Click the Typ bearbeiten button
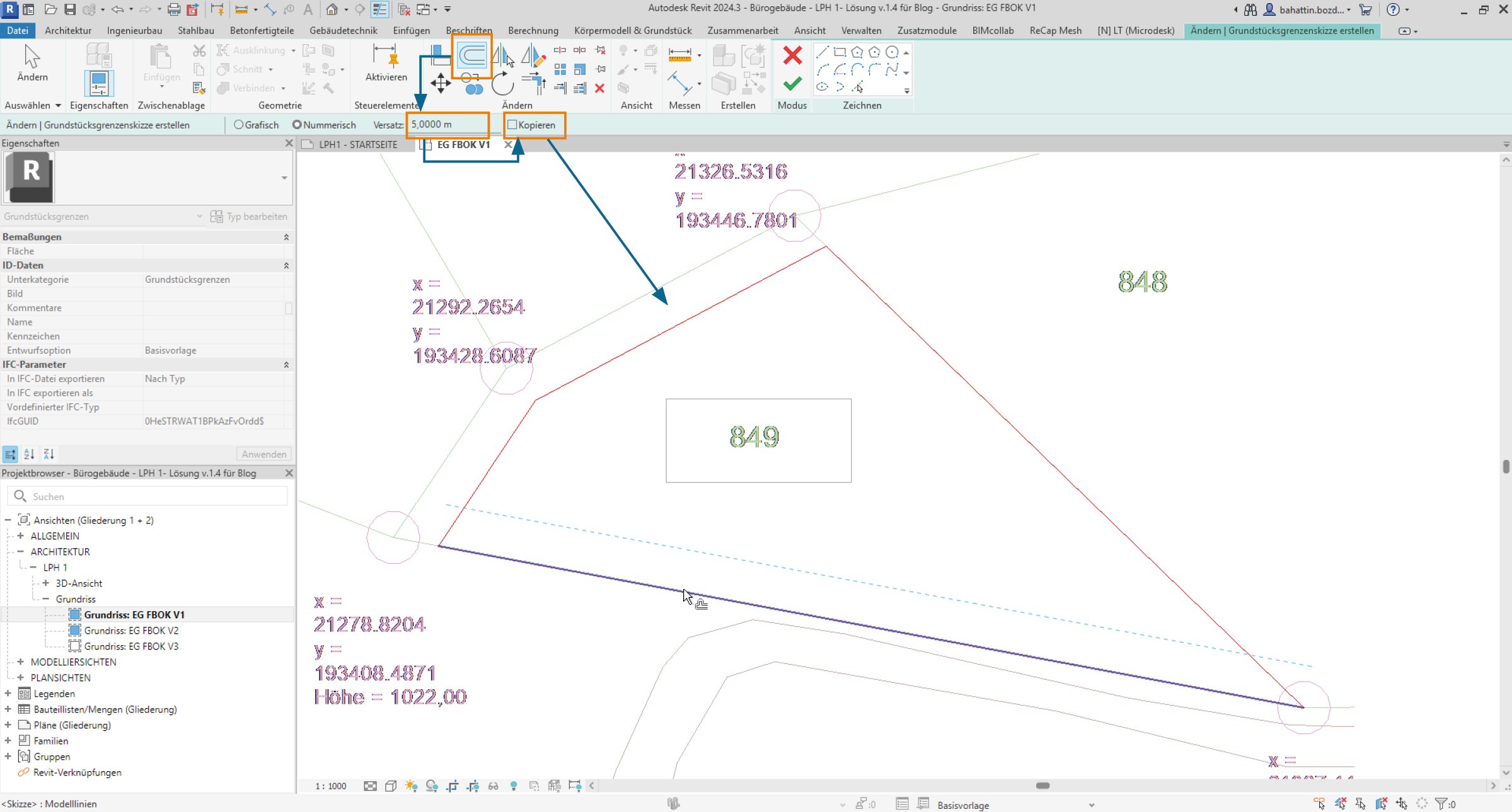1512x812 pixels. 249,216
